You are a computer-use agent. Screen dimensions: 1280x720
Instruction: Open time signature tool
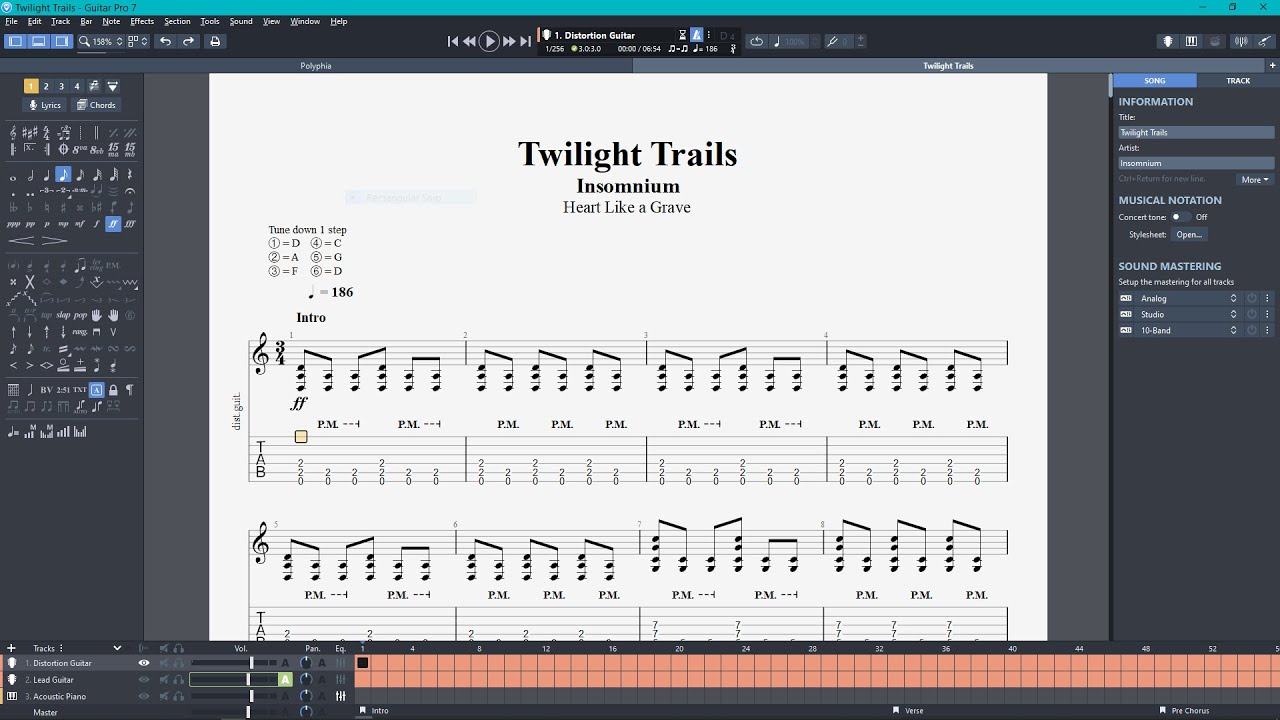46,134
